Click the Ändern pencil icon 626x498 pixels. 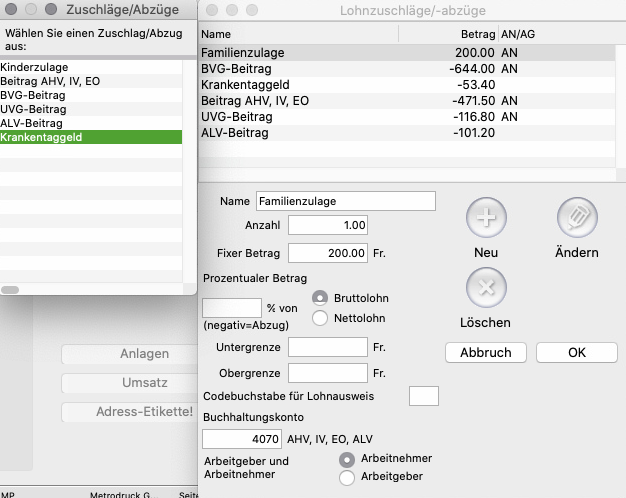(576, 217)
